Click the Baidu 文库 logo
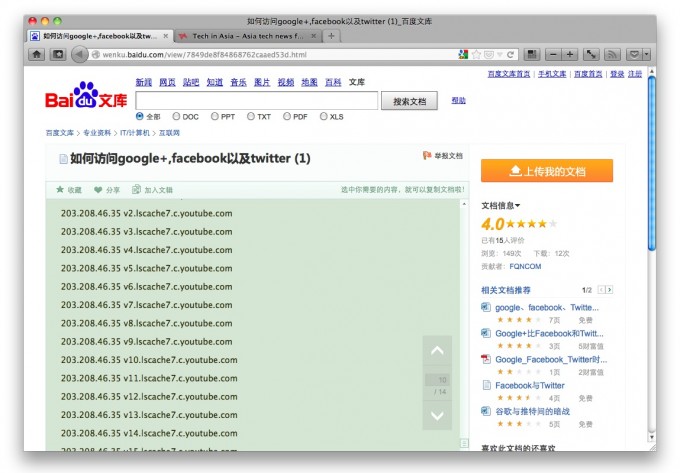This screenshot has width=680, height=473. coord(86,95)
